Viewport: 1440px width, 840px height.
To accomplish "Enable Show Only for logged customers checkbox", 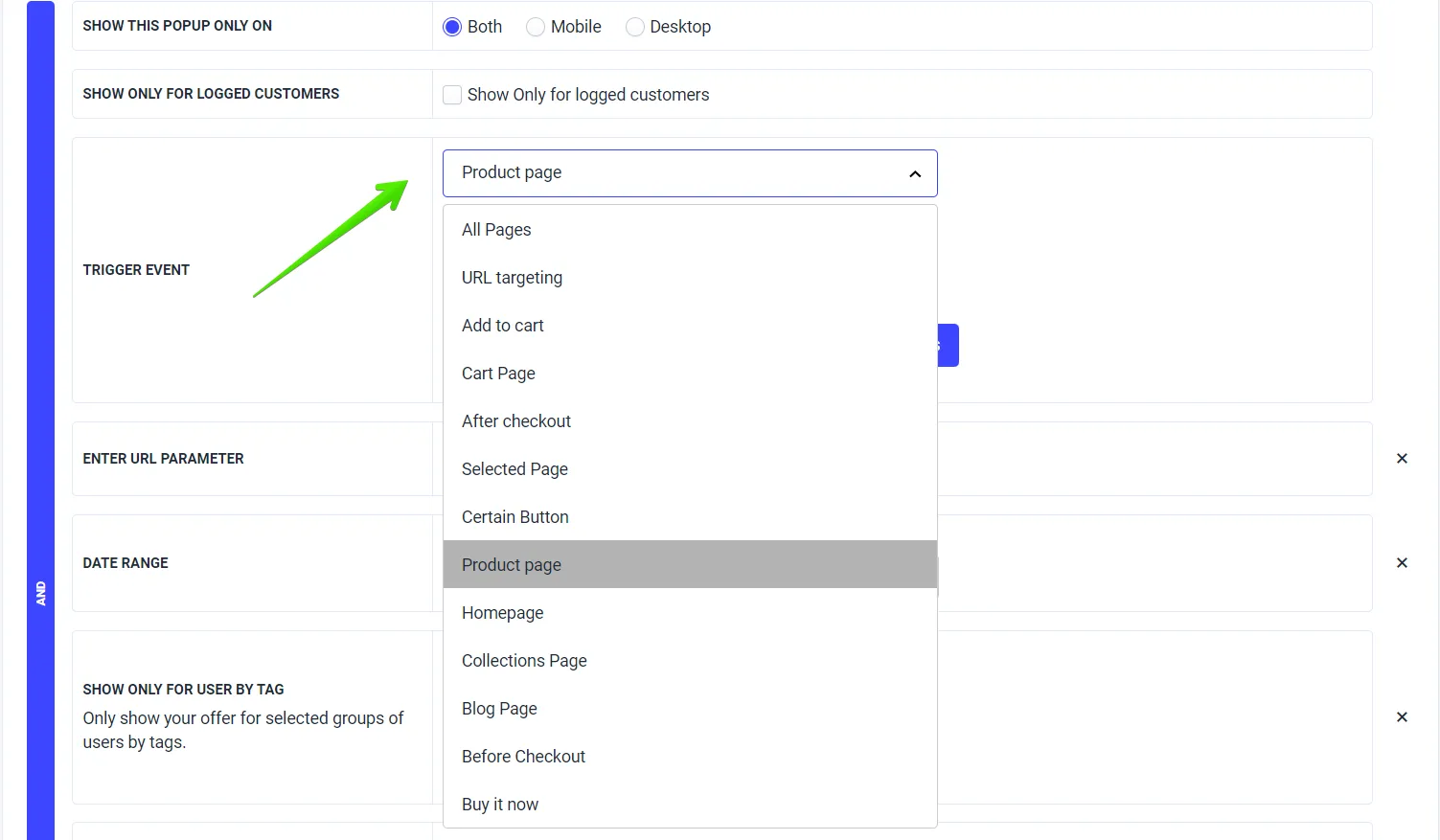I will tap(452, 95).
